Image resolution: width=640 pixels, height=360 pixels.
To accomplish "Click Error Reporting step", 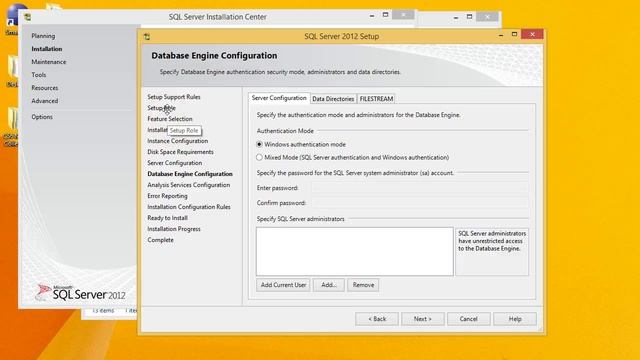I will tap(167, 196).
